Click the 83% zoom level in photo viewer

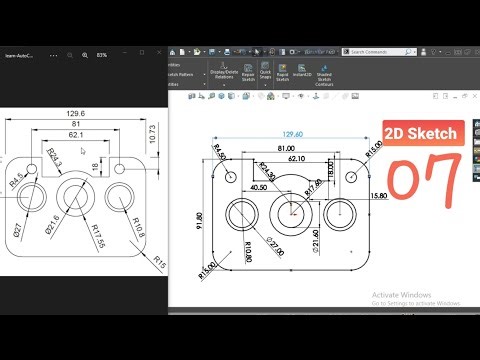[x=102, y=55]
